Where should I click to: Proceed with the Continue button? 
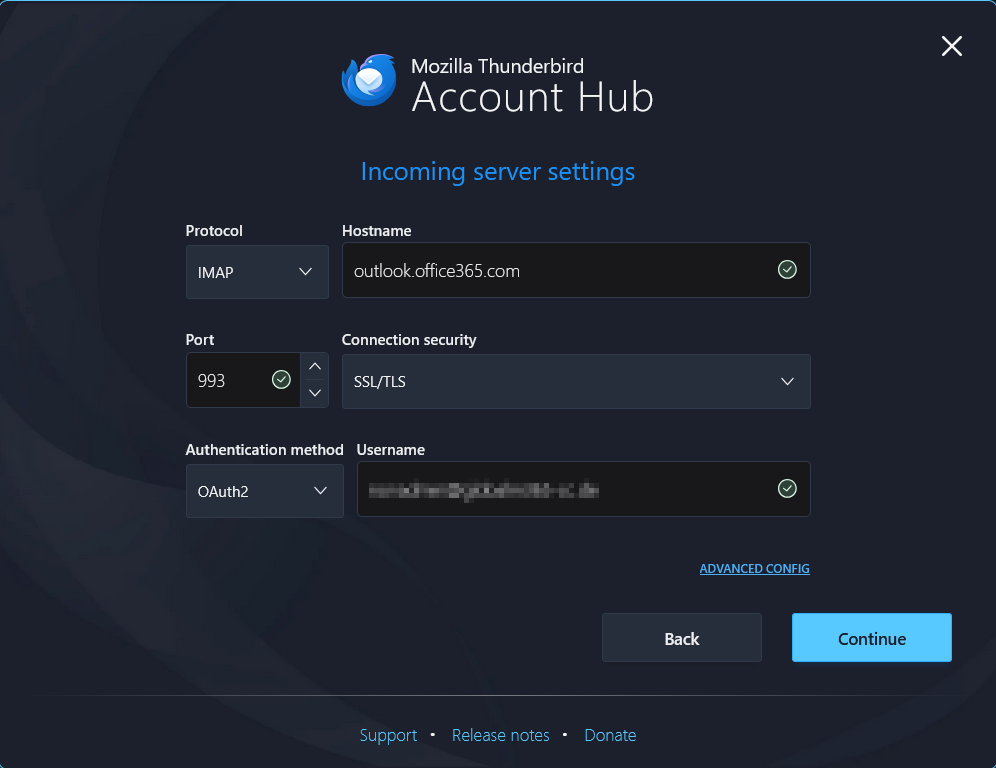[872, 638]
